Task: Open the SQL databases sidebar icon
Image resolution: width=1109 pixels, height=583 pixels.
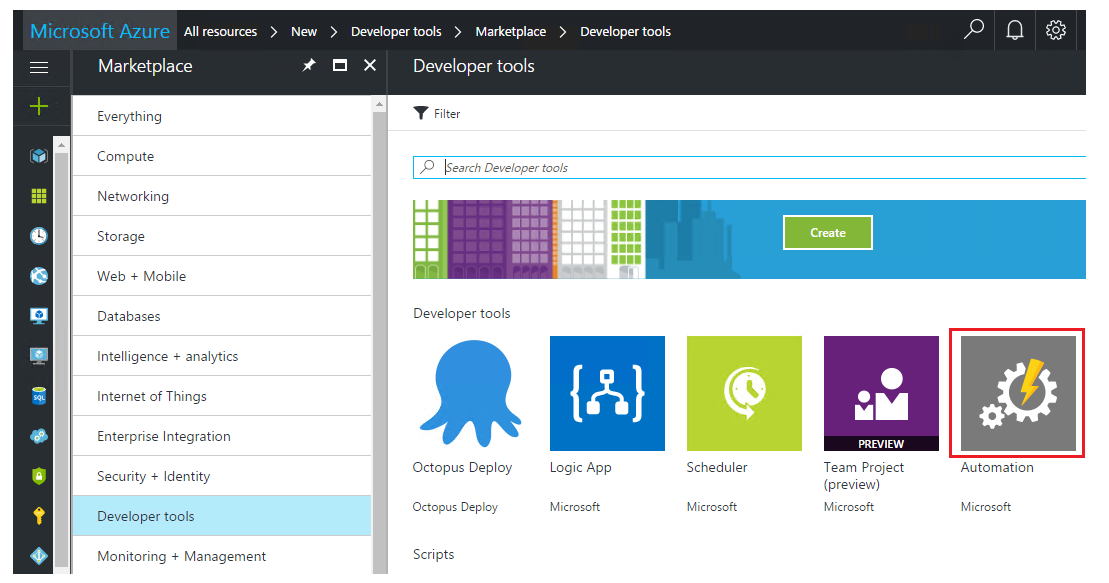Action: [39, 396]
